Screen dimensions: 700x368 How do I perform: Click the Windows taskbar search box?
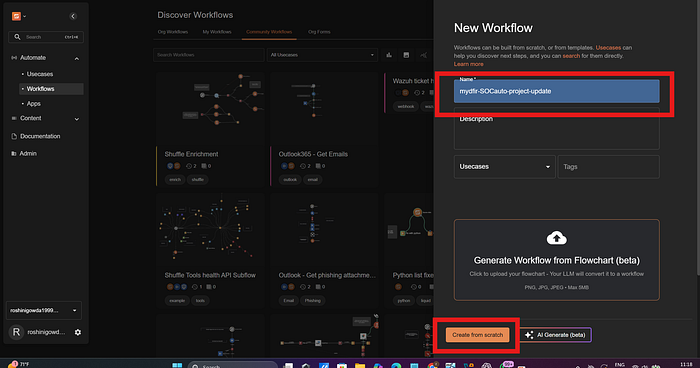pos(233,365)
